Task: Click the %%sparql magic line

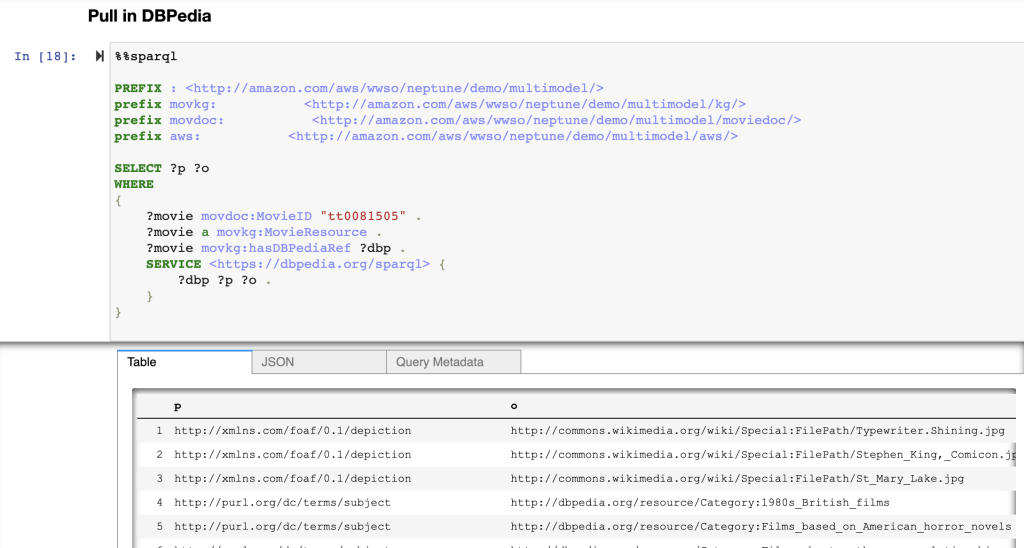Action: [x=146, y=56]
